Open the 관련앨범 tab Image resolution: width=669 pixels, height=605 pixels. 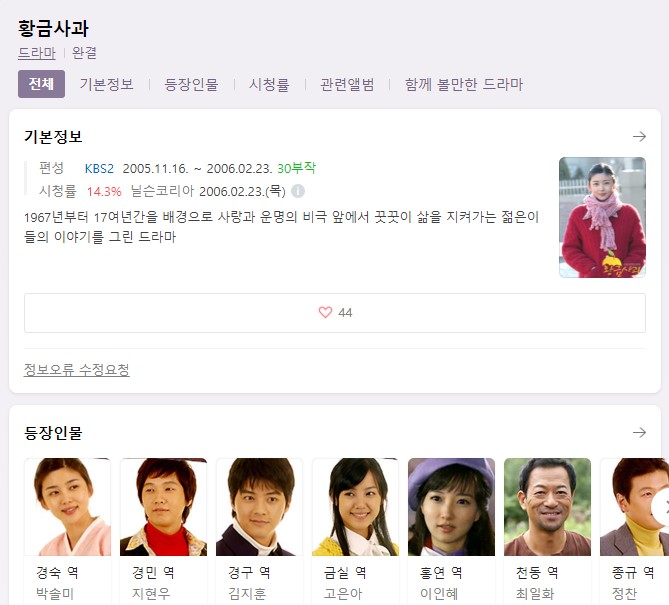point(347,84)
